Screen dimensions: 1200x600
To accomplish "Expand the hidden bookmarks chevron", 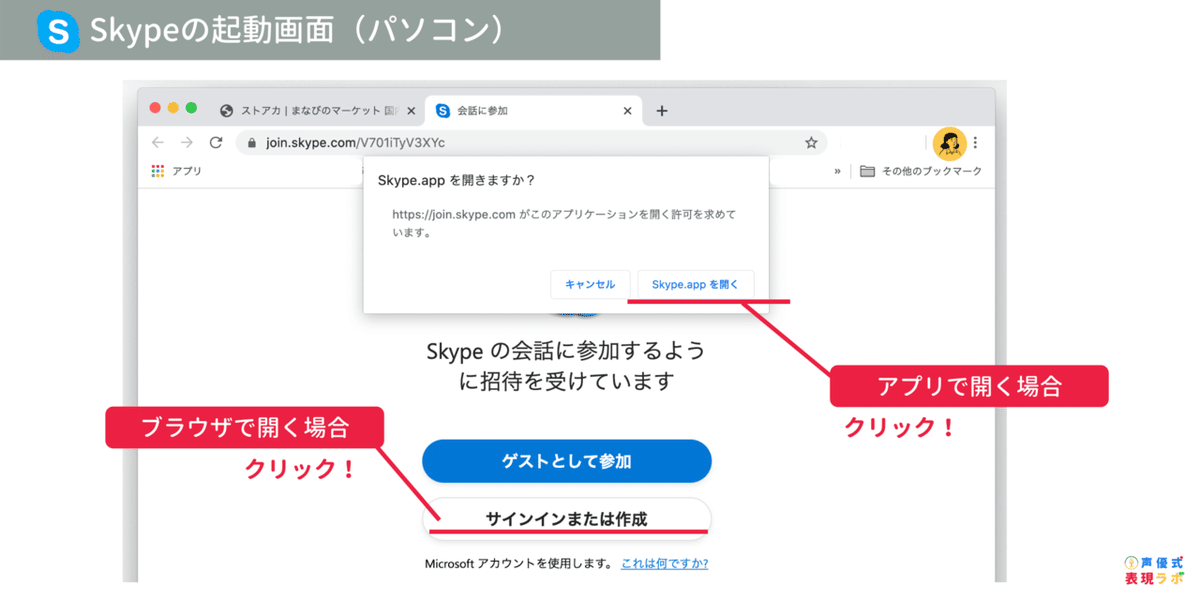I will point(838,171).
